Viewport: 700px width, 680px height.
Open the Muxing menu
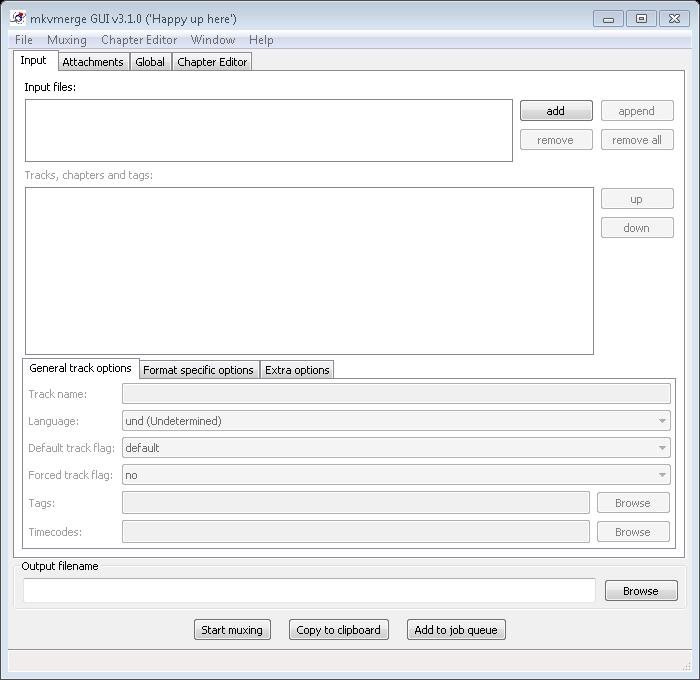pyautogui.click(x=67, y=40)
